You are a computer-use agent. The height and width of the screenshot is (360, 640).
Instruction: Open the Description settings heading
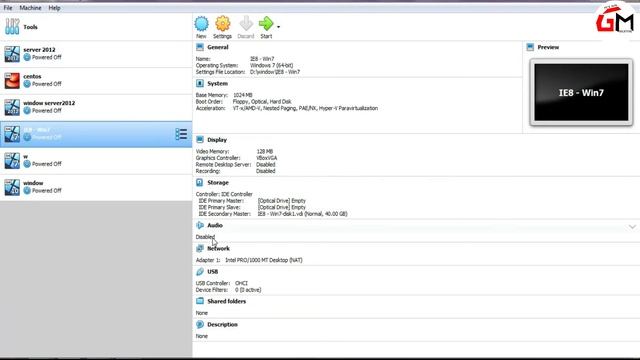click(222, 325)
